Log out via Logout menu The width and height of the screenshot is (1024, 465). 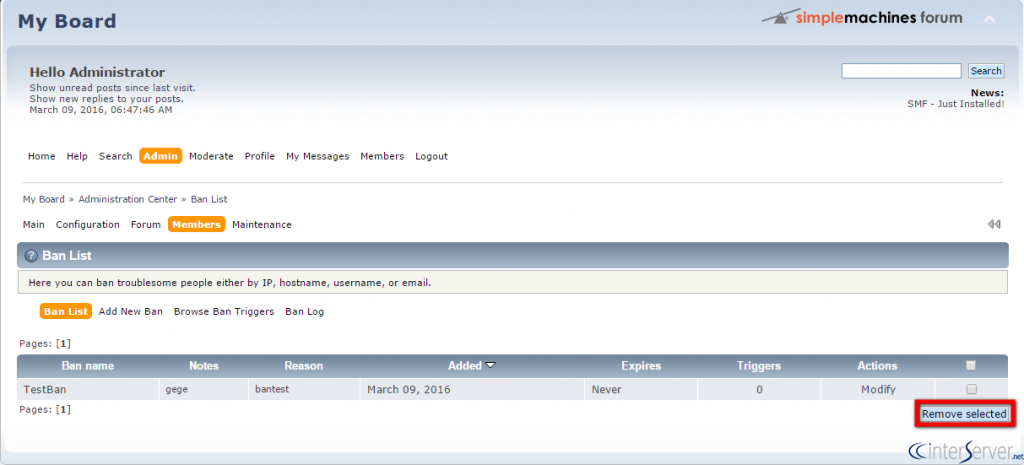432,156
